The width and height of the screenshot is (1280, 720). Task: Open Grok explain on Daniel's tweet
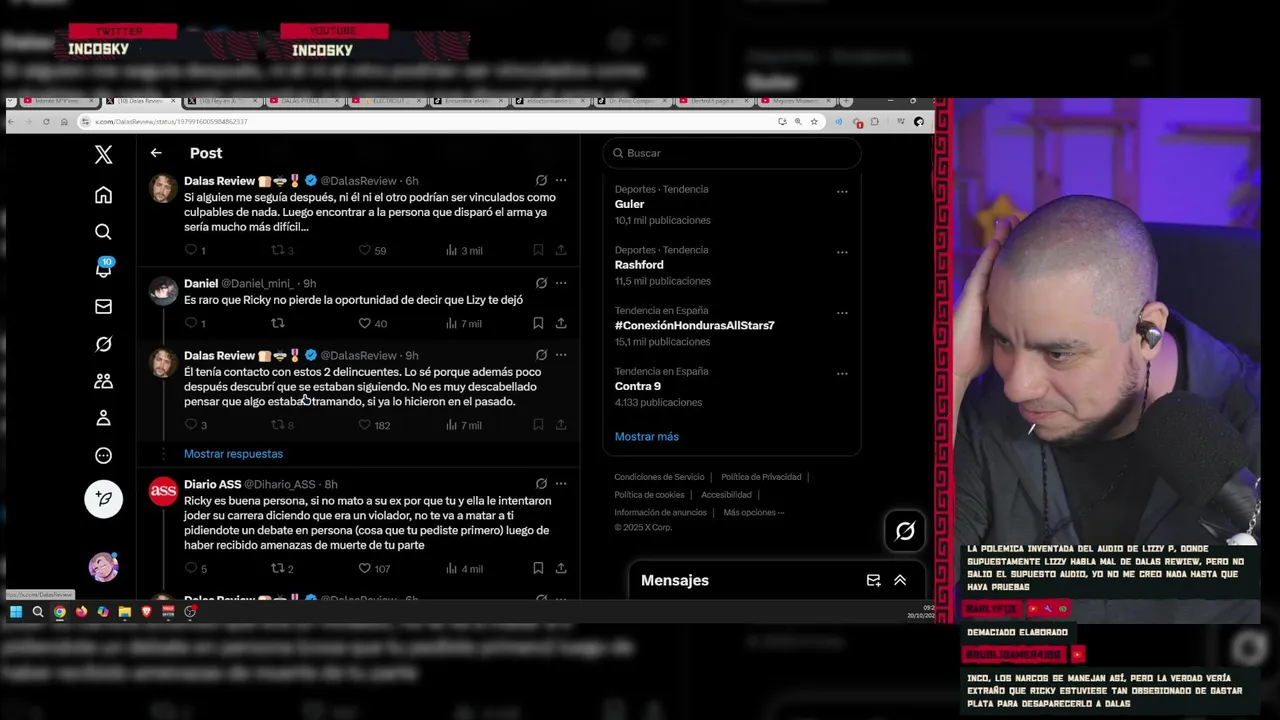[541, 283]
